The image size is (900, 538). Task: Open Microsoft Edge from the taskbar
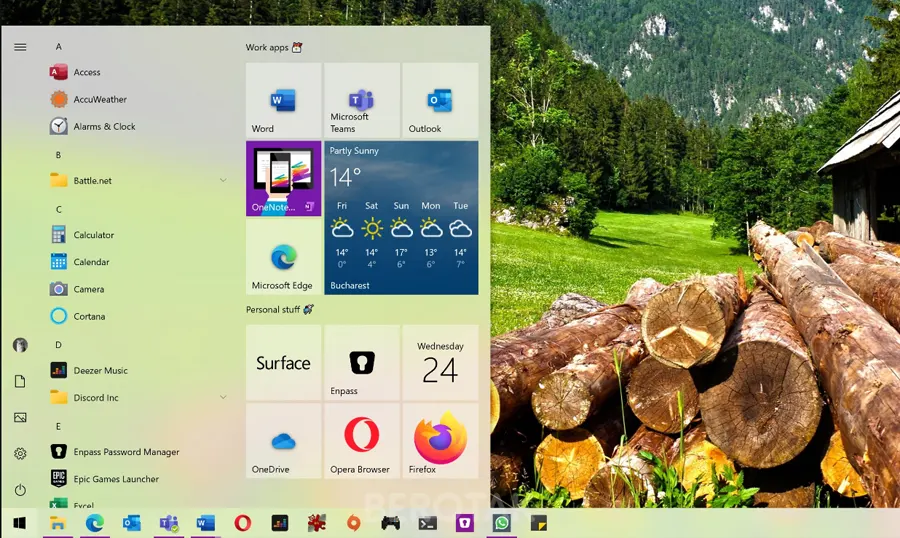pyautogui.click(x=95, y=523)
